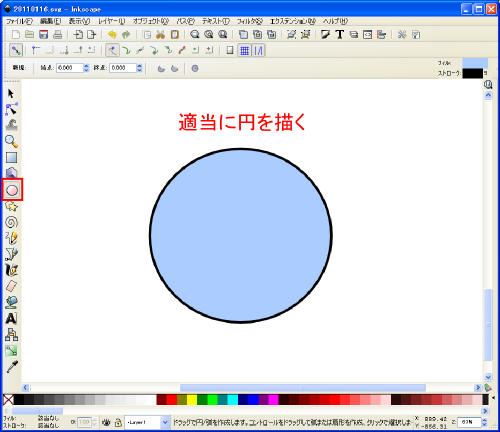This screenshot has width=500, height=432.
Task: Click the light blue Fill swatch
Action: 475,63
